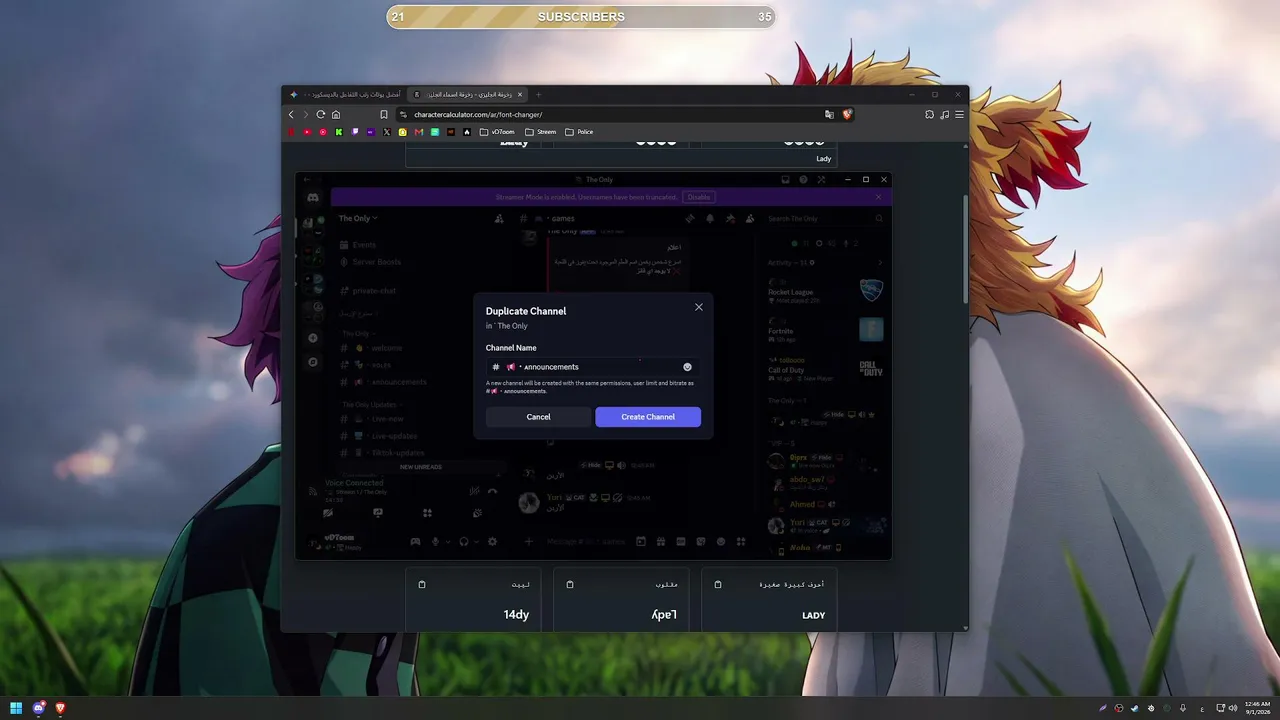Open Police bookmarks folder

point(579,132)
